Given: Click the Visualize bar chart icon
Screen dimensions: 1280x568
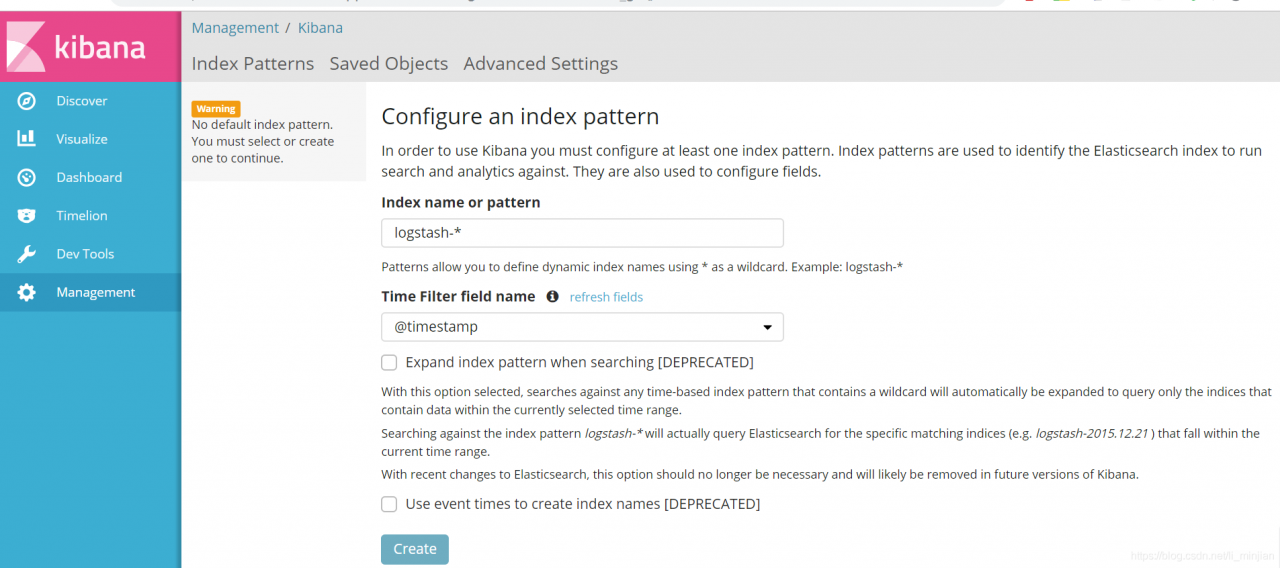Looking at the screenshot, I should point(27,139).
